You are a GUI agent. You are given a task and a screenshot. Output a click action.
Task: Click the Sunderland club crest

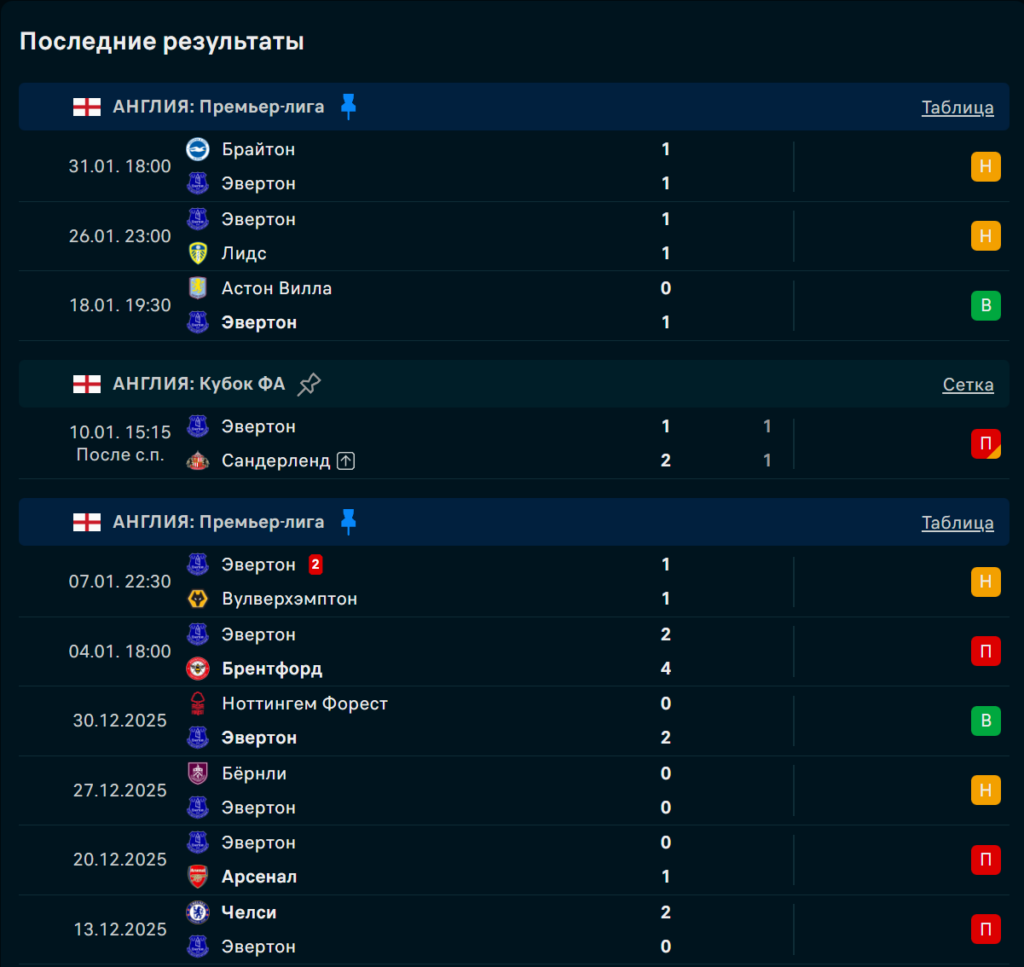coord(198,461)
